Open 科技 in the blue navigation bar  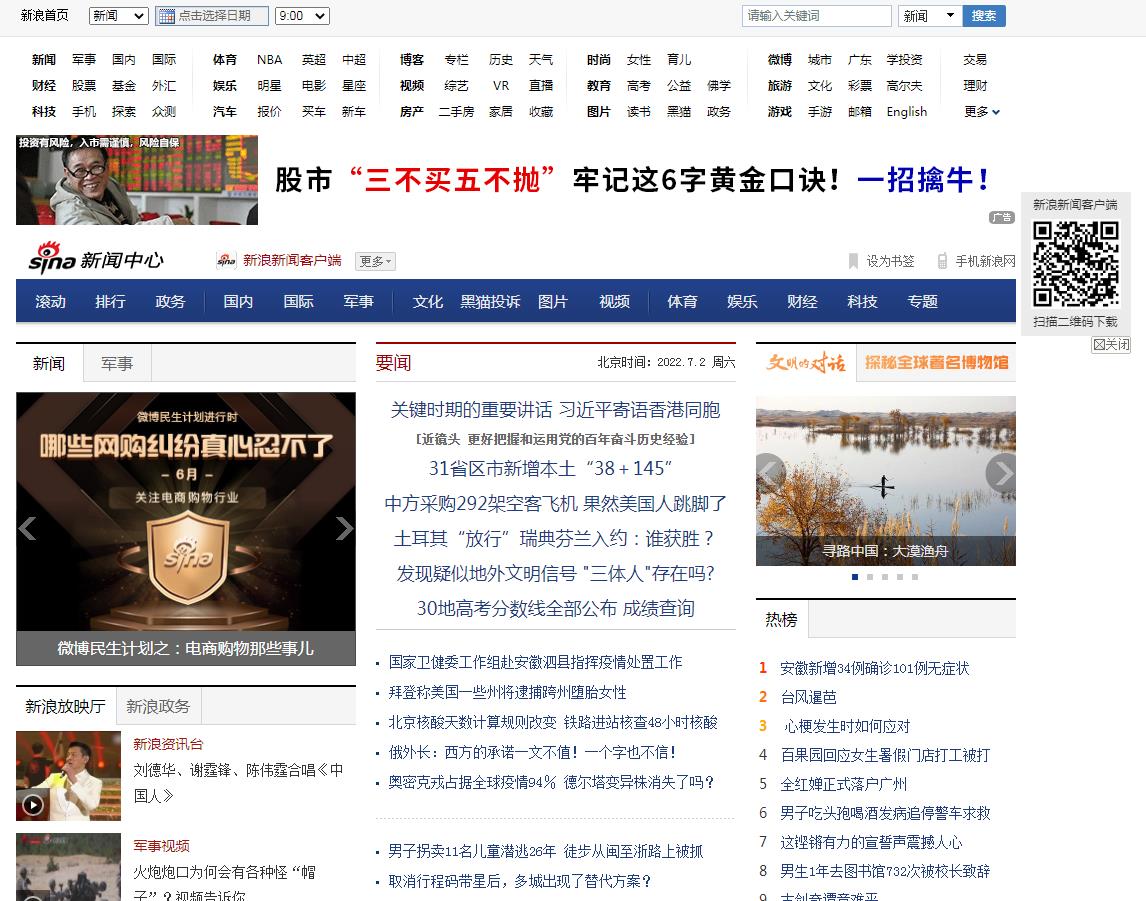click(x=862, y=302)
